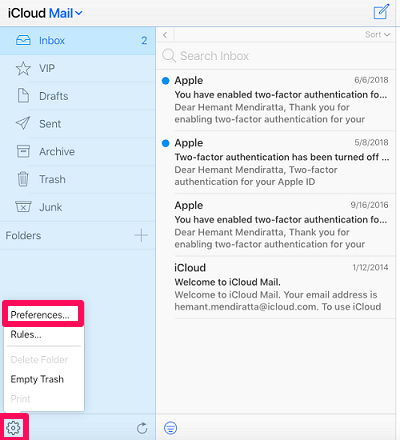The height and width of the screenshot is (440, 400).
Task: Click the Trash can icon
Action: pyautogui.click(x=23, y=179)
